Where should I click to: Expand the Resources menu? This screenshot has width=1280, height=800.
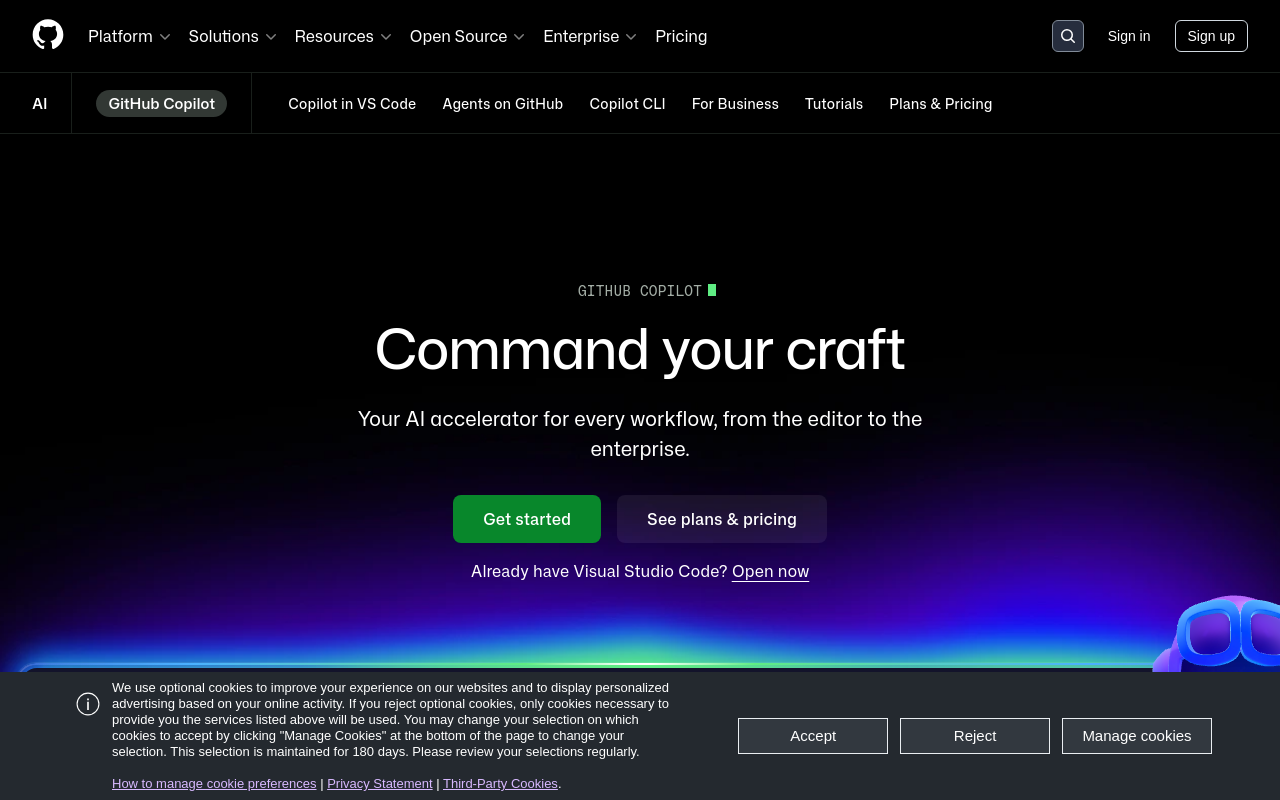[x=343, y=36]
